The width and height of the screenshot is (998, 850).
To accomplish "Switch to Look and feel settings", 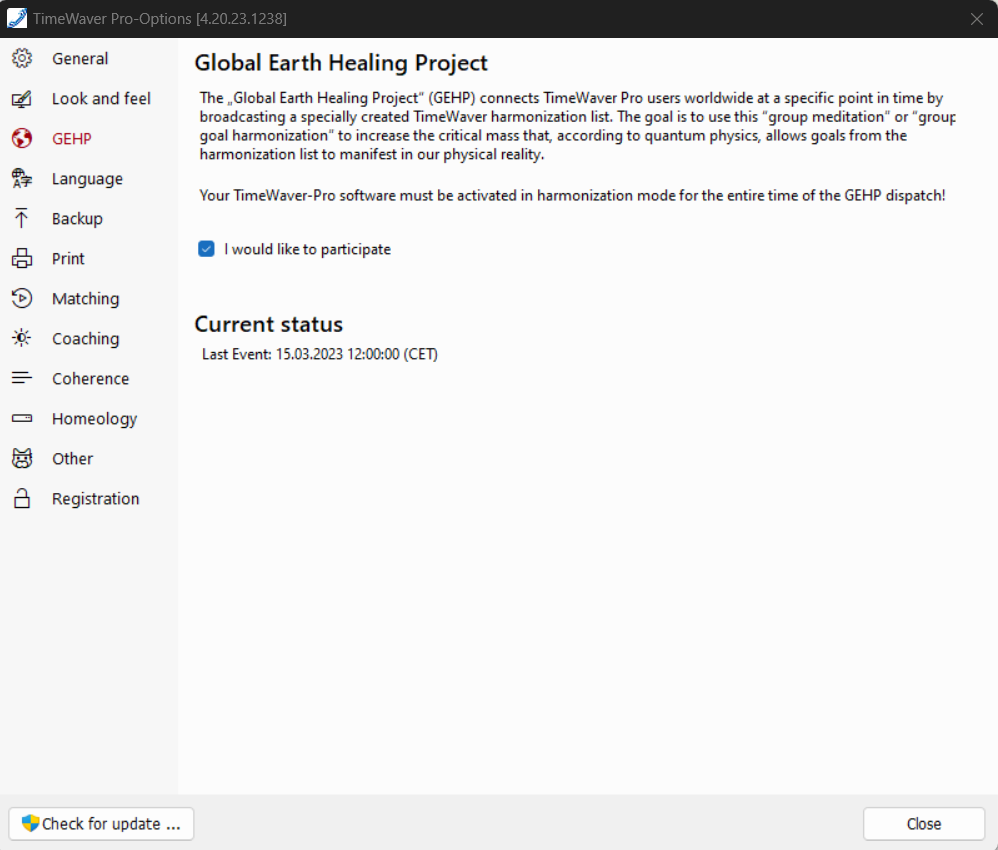I will point(101,99).
